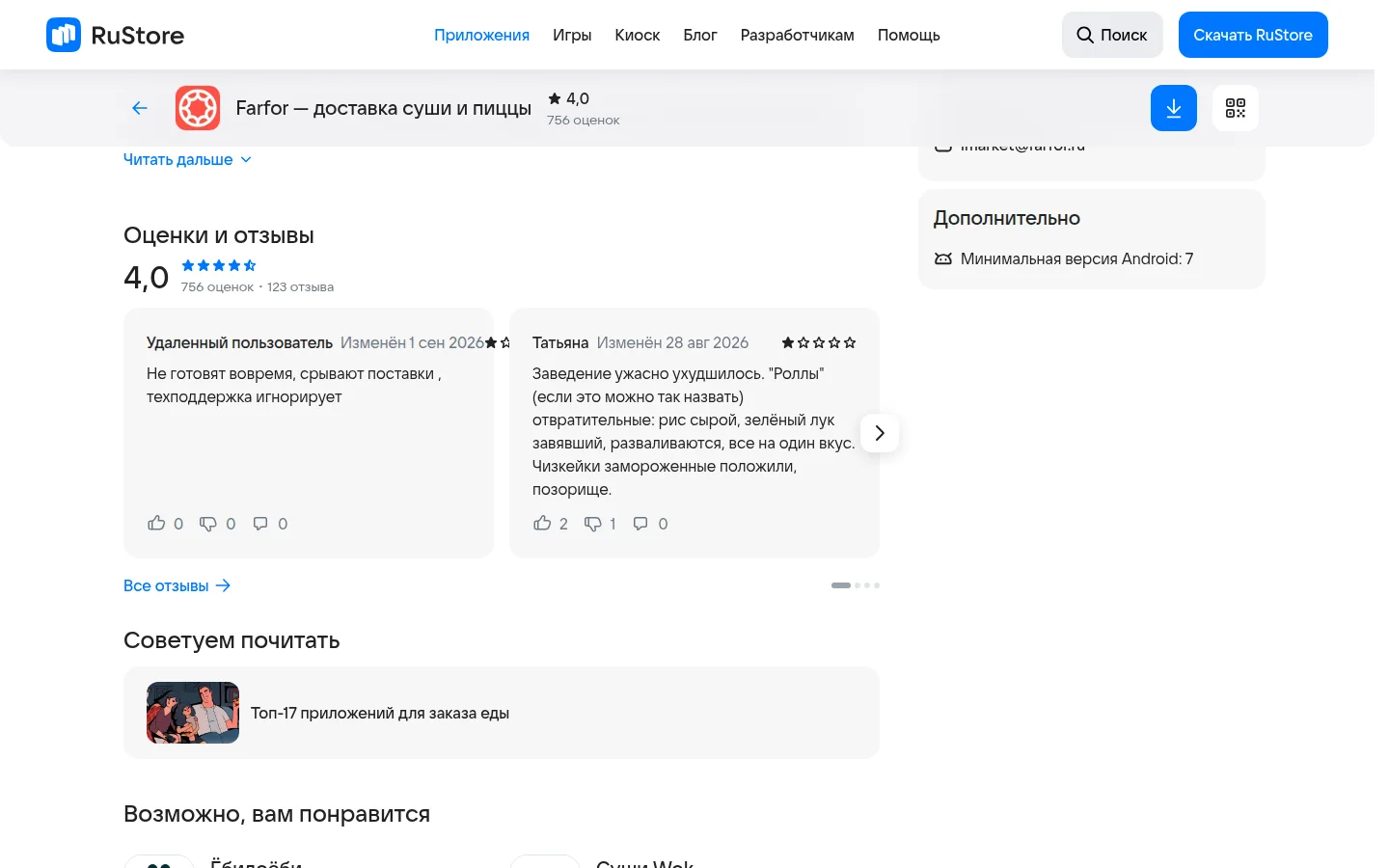This screenshot has height=868, width=1389.
Task: Expand description with Читать дальше
Action: (187, 159)
